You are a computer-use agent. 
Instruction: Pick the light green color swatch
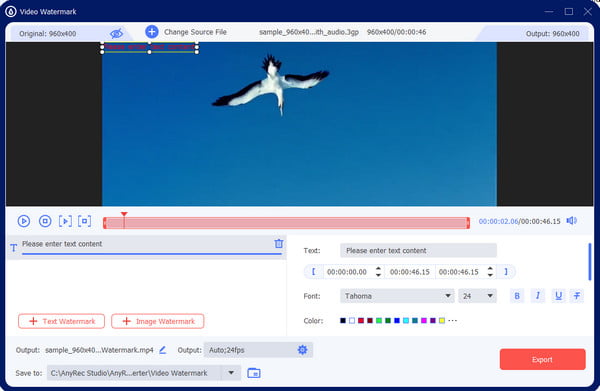(x=379, y=321)
